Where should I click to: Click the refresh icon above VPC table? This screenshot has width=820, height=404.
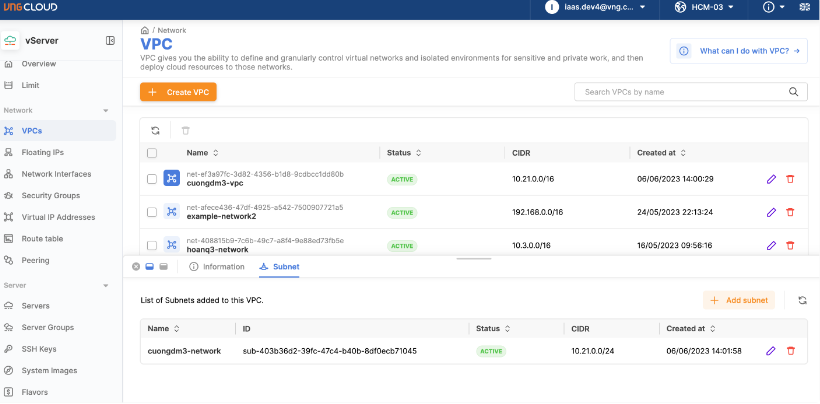(x=155, y=130)
